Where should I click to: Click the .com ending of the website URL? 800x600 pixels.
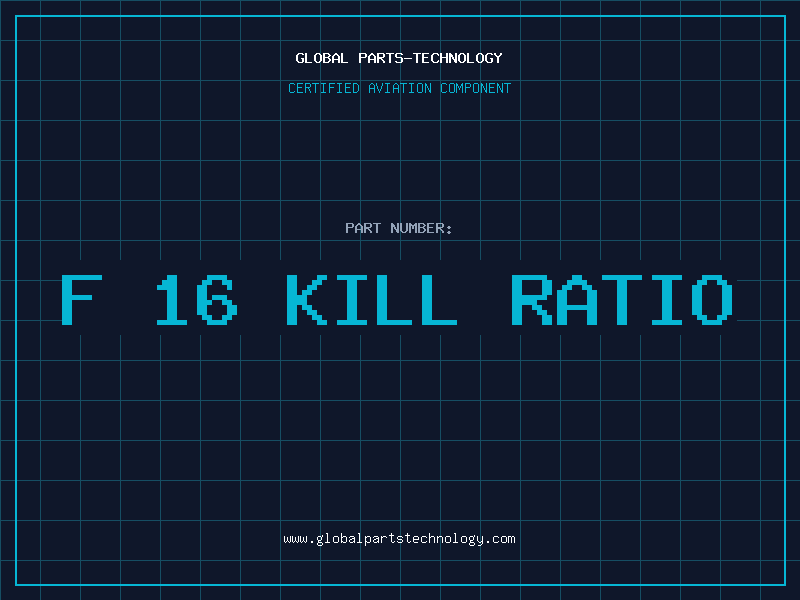click(500, 539)
